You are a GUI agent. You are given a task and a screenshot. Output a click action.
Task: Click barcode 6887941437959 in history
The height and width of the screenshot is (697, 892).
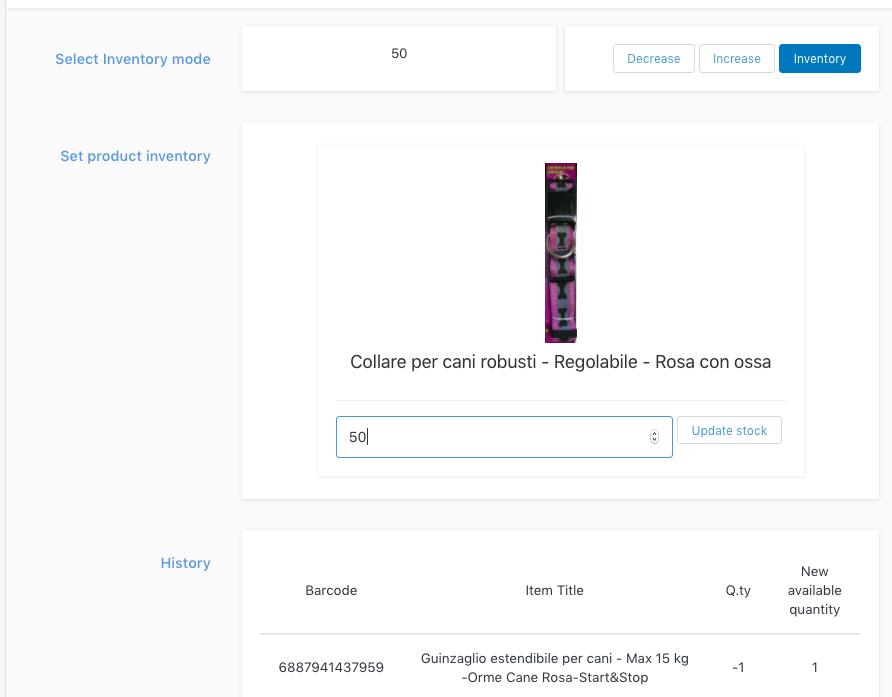tap(331, 667)
